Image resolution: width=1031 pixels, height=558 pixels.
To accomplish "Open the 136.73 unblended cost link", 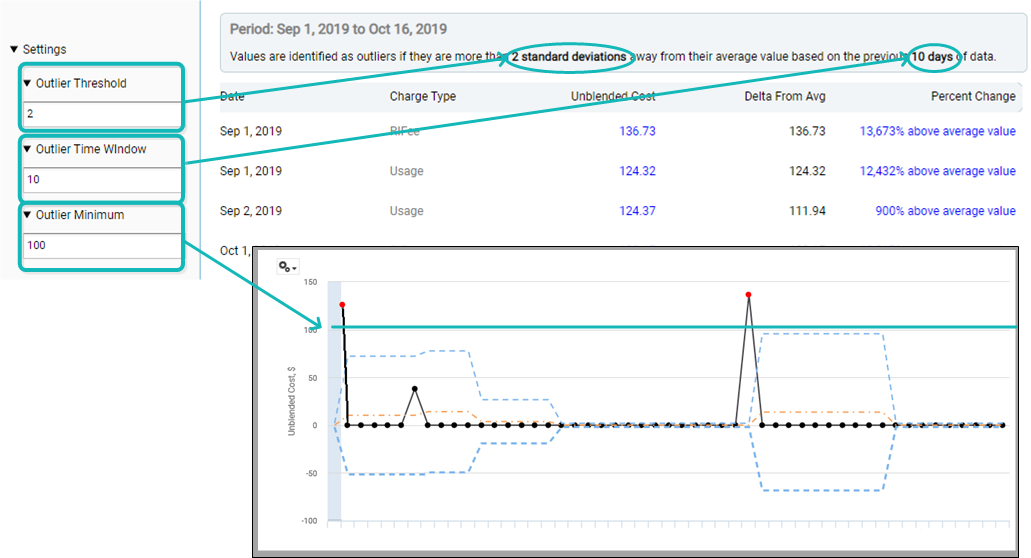I will (637, 131).
